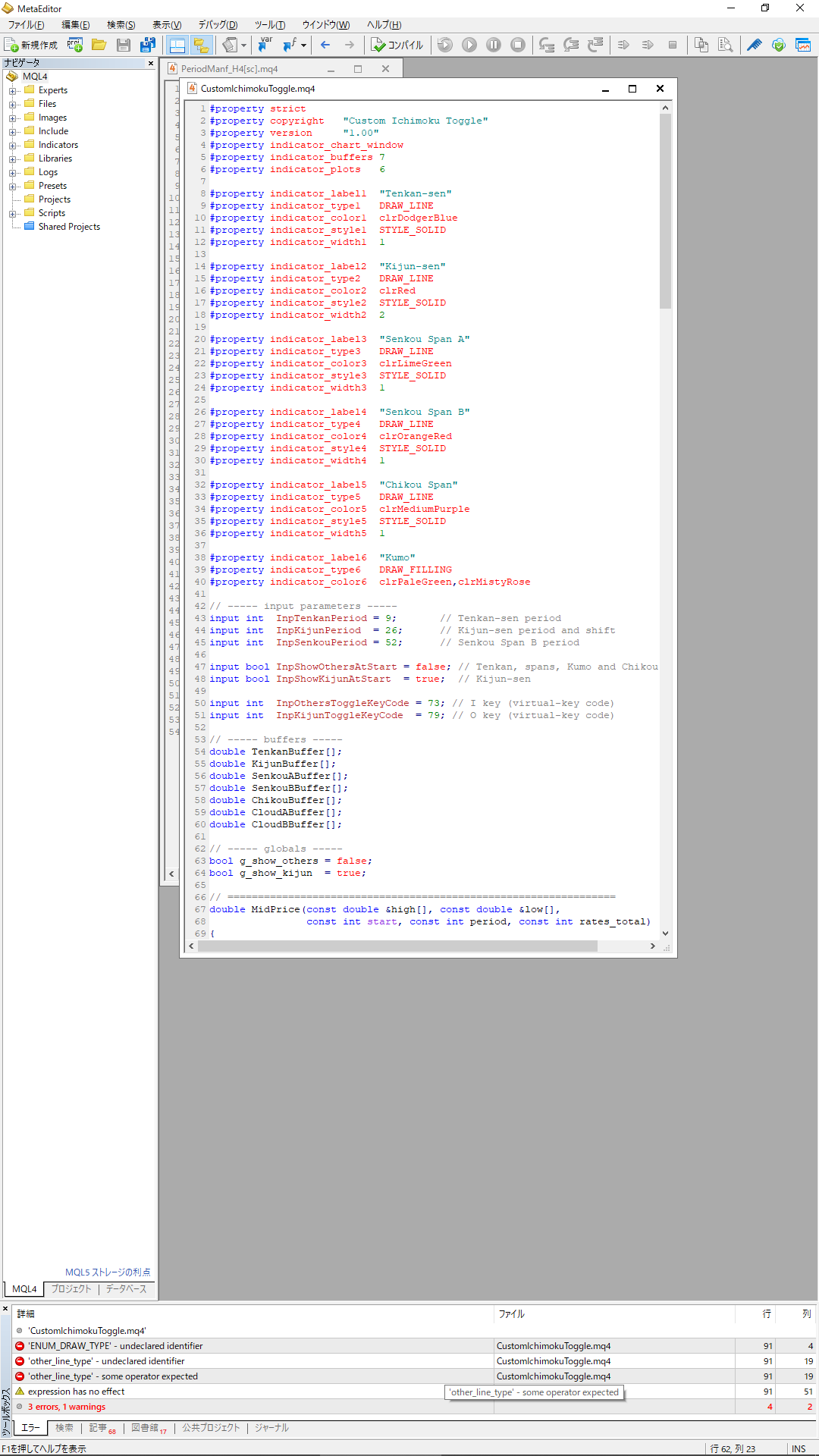819x1456 pixels.
Task: Expand the Experts folder
Action: (13, 90)
